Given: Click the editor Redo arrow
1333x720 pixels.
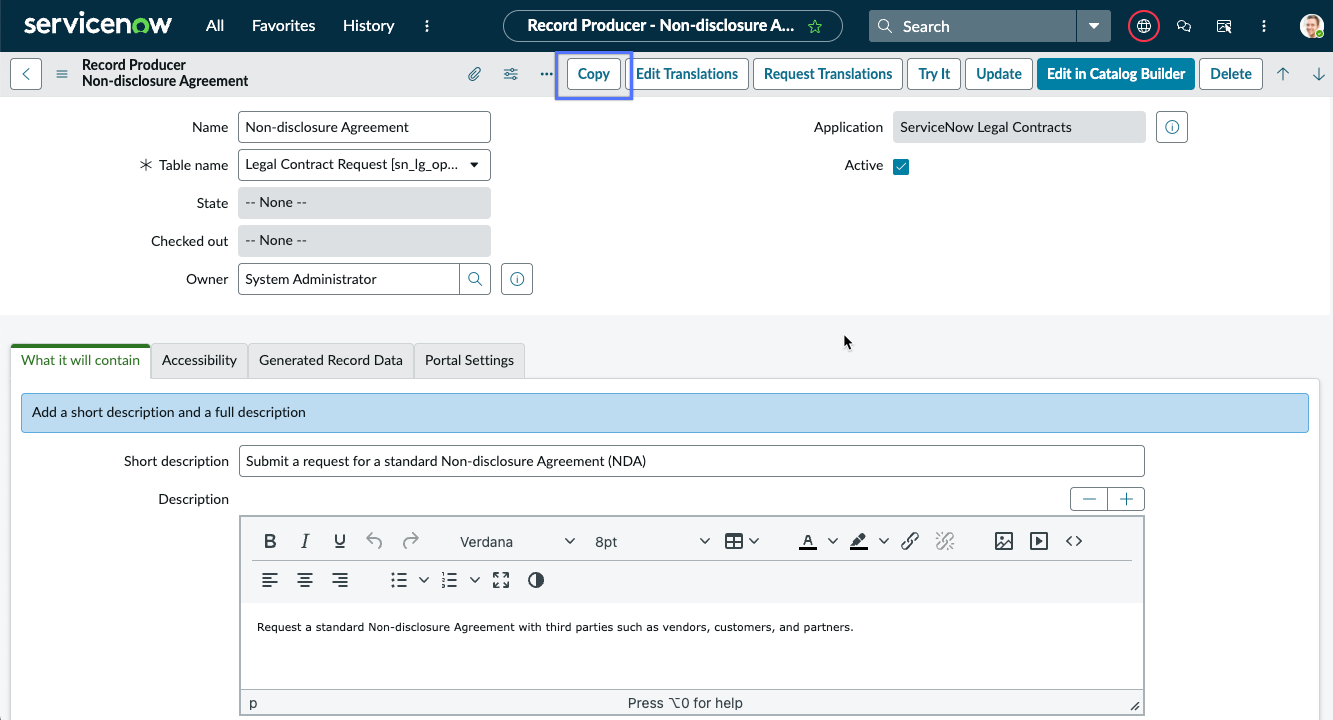Looking at the screenshot, I should [410, 541].
